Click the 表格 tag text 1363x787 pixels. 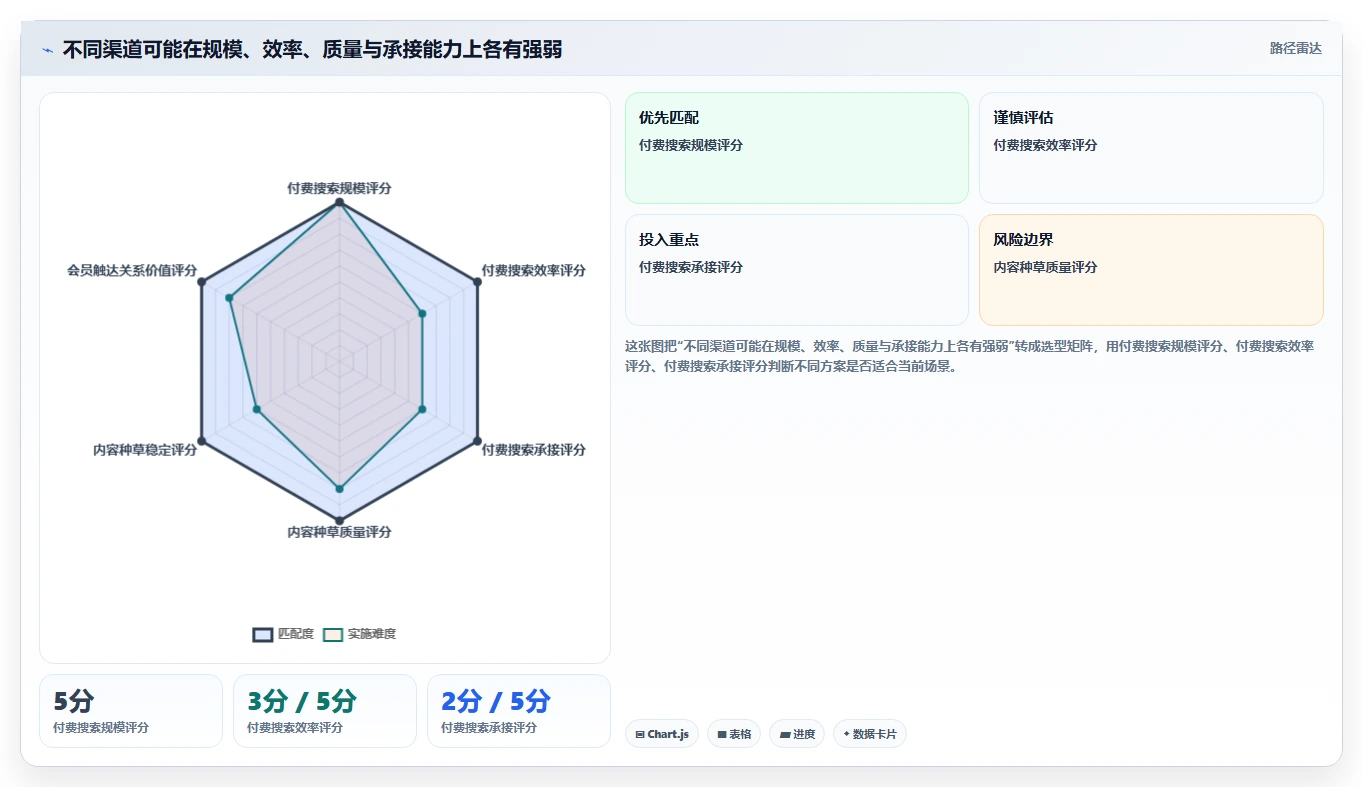740,734
